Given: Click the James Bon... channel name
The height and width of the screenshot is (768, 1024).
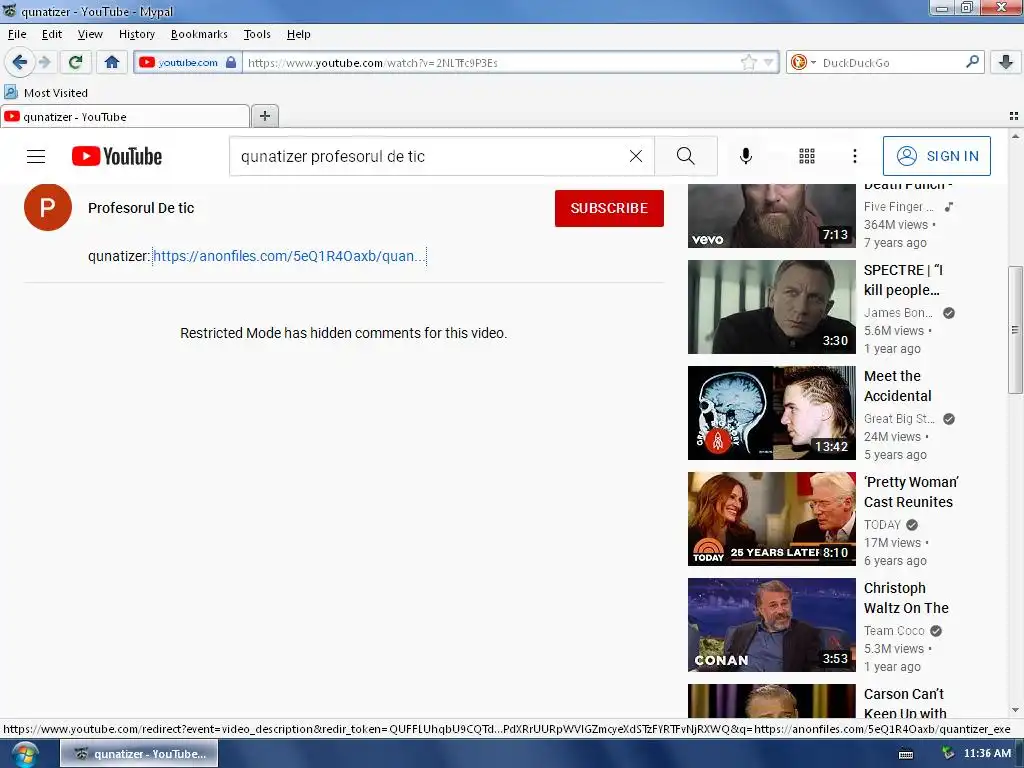Looking at the screenshot, I should pos(898,313).
